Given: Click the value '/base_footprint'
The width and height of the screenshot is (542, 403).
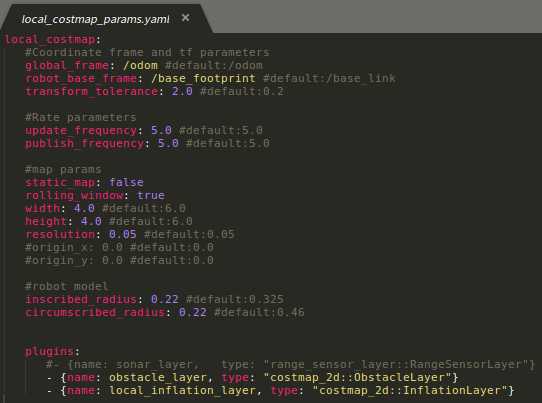Looking at the screenshot, I should (x=203, y=78).
